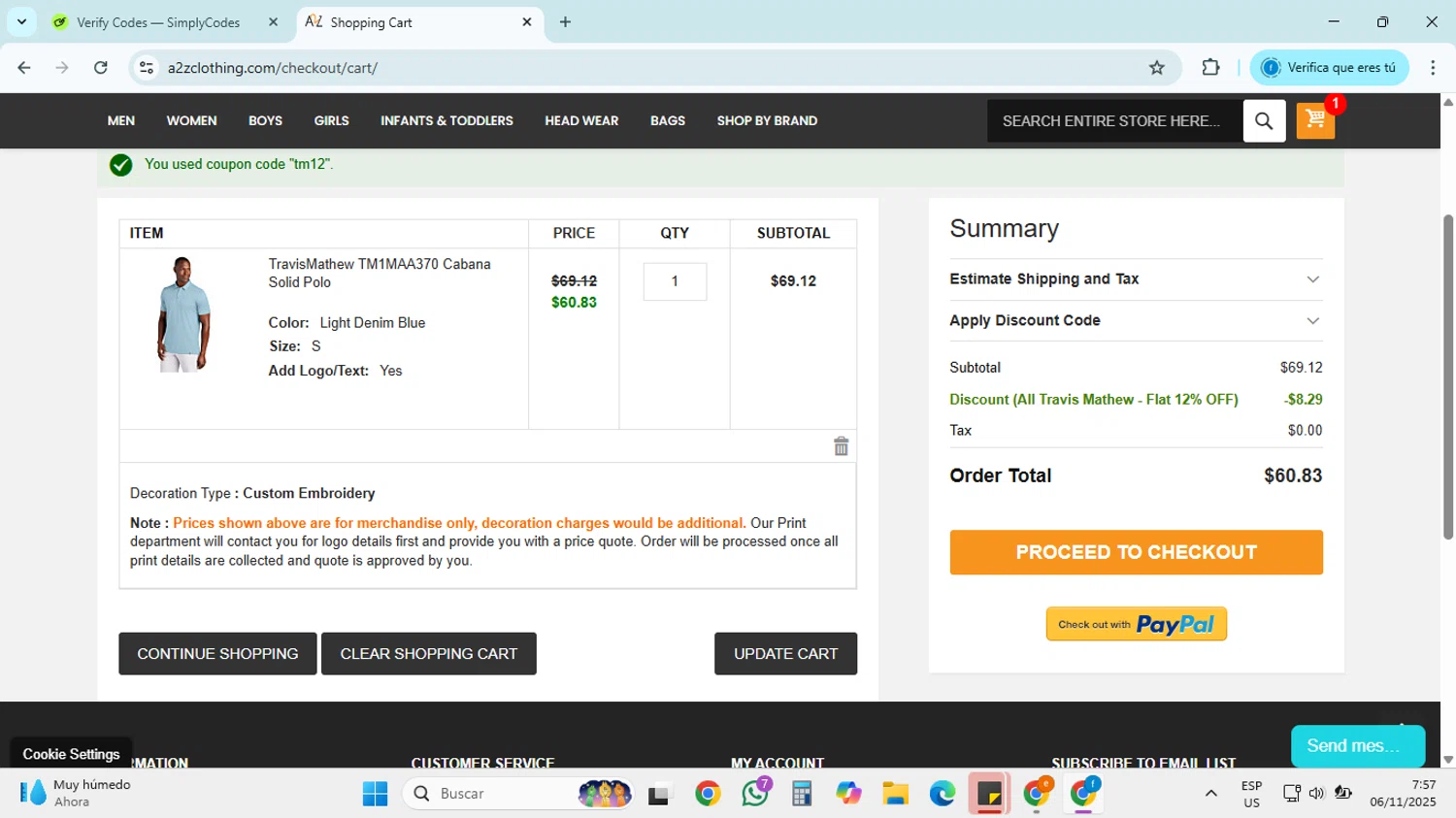The image size is (1456, 818).
Task: Click the page vertical scrollbar thumb
Action: (x=1448, y=376)
